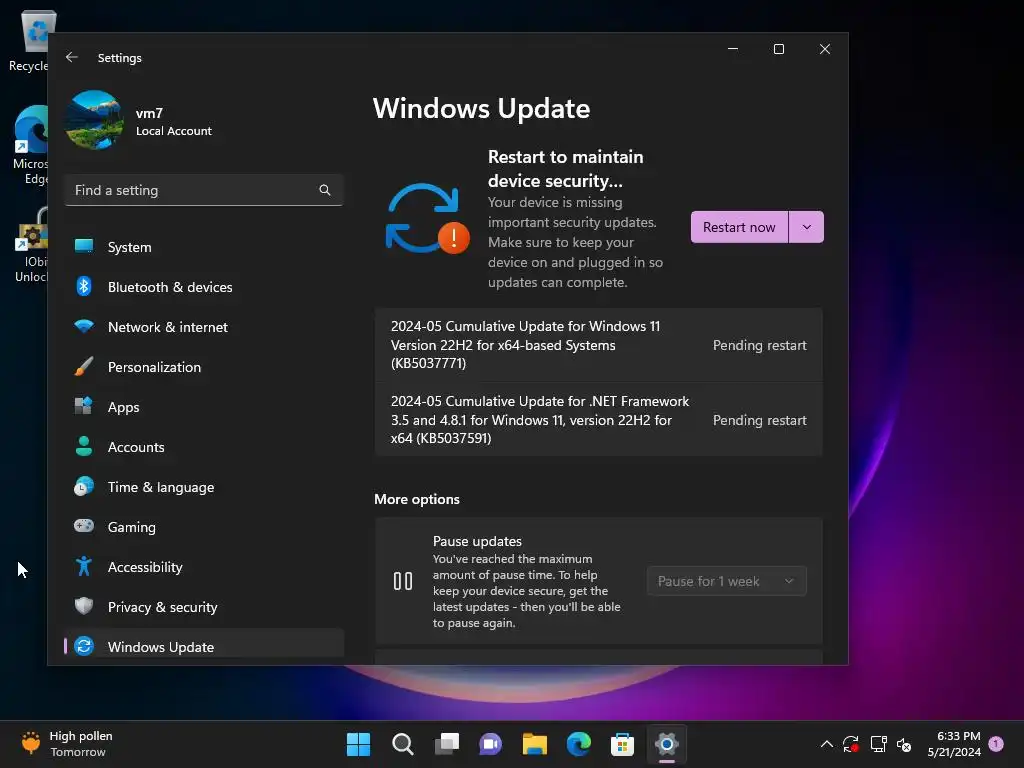Click the back arrow in Settings

click(x=72, y=57)
